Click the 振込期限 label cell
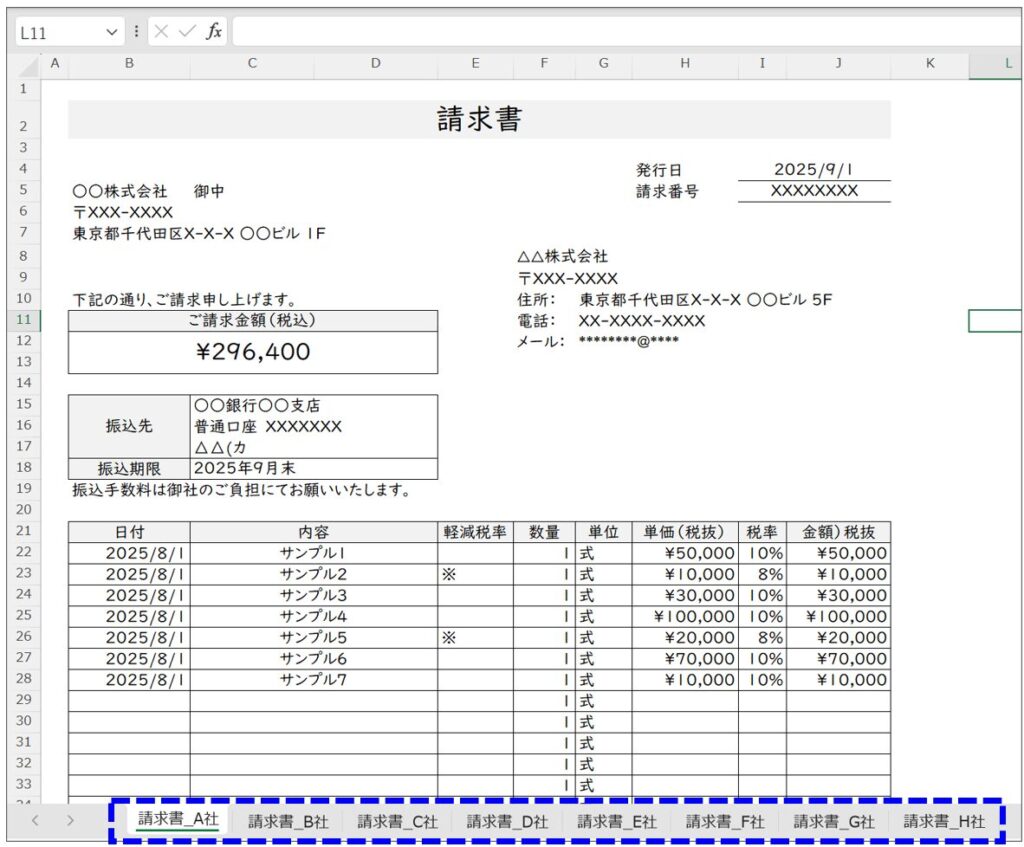 (x=129, y=469)
